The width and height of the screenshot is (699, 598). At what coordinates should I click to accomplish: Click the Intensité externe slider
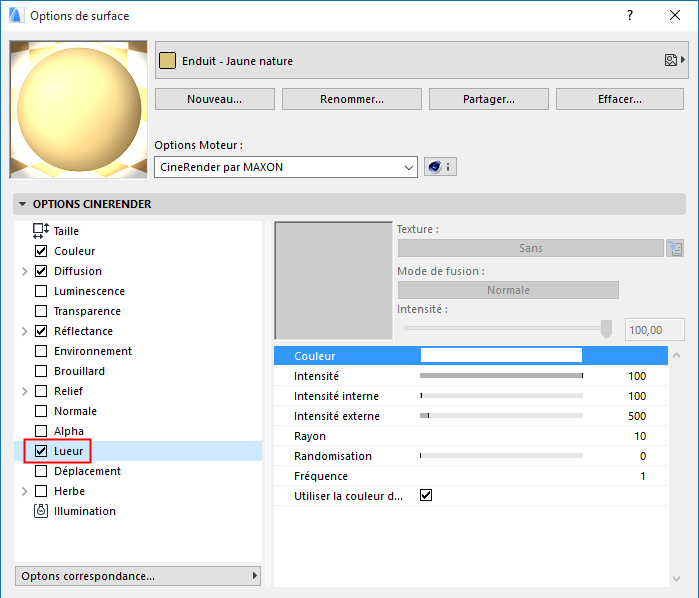502,416
